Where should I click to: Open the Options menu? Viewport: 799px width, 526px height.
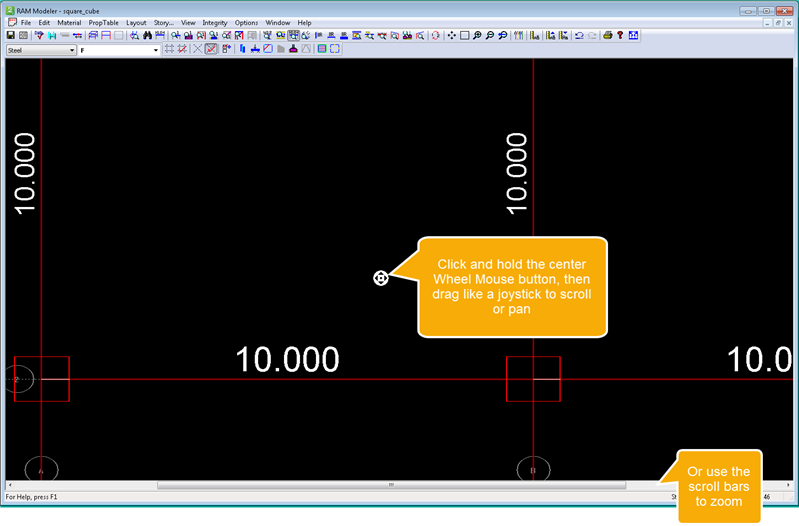246,22
